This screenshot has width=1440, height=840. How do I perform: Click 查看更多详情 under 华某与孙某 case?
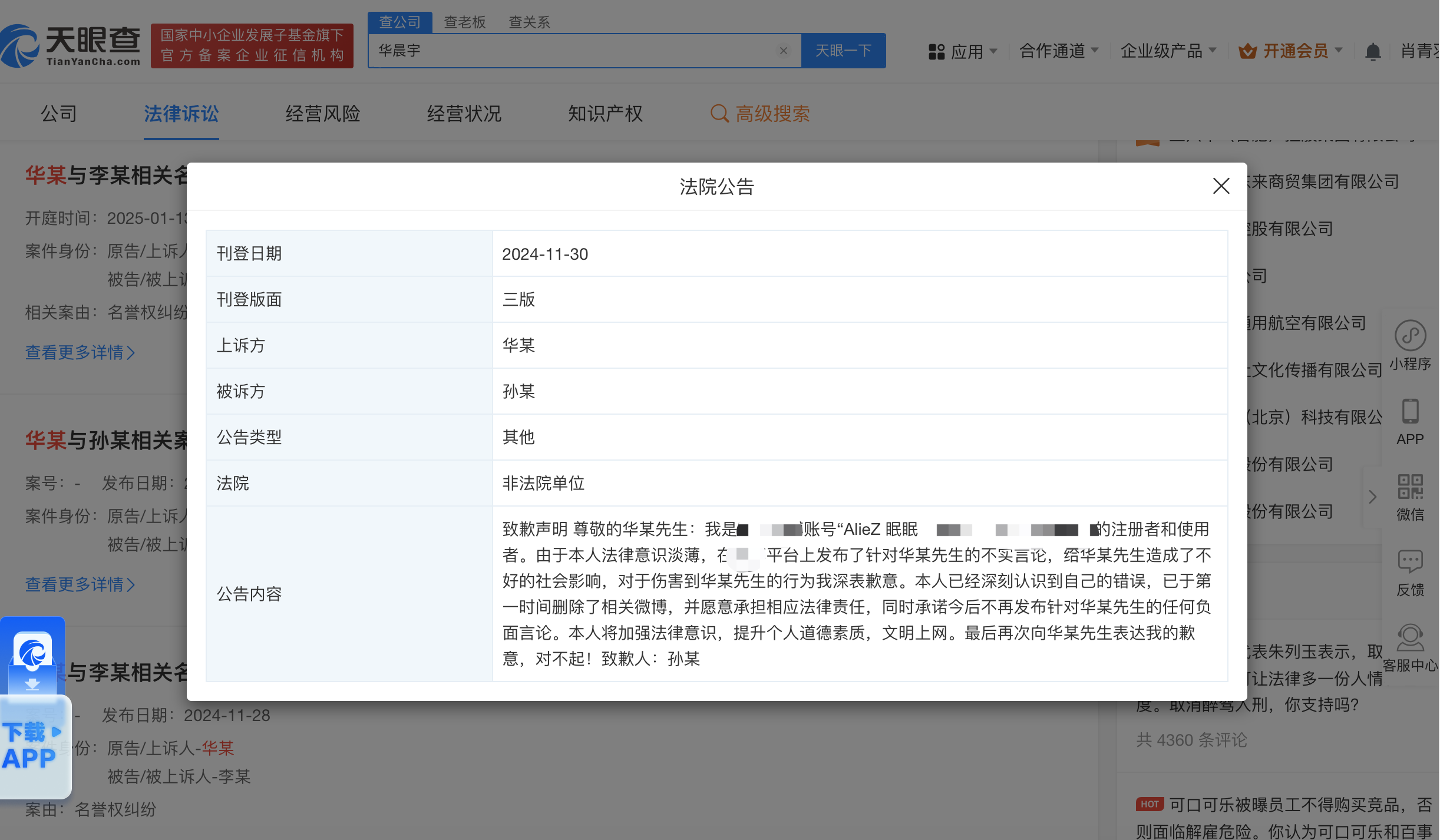80,584
